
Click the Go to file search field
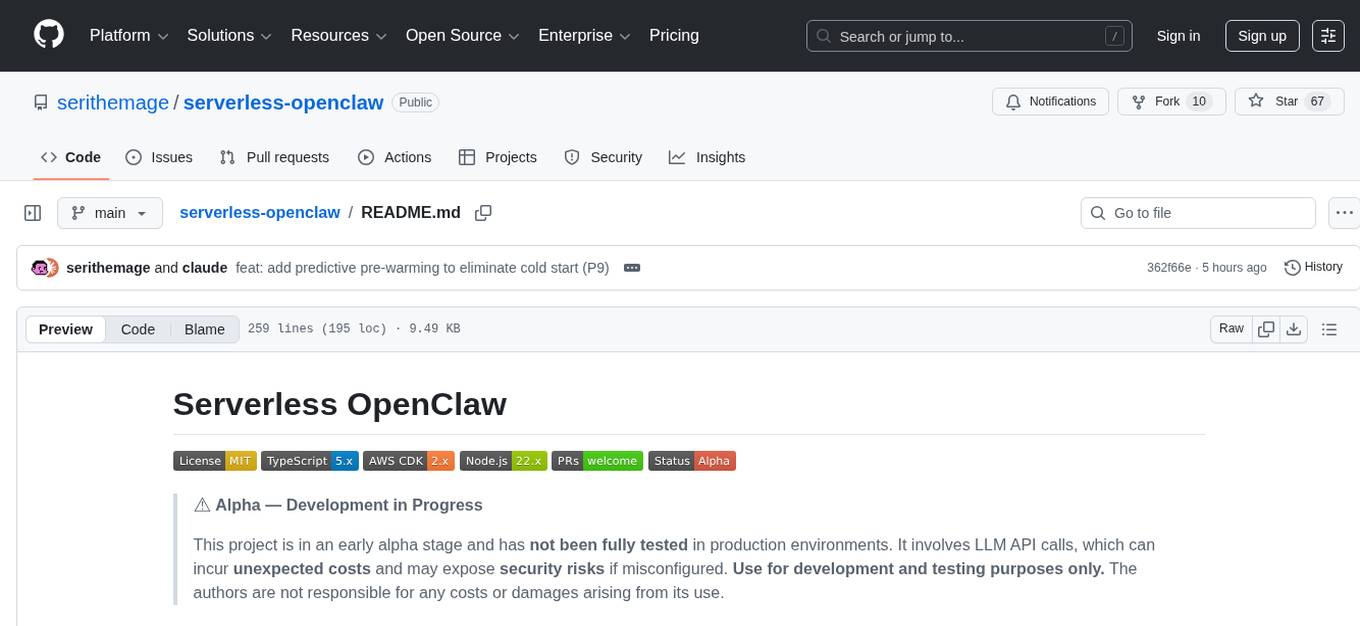(1197, 212)
